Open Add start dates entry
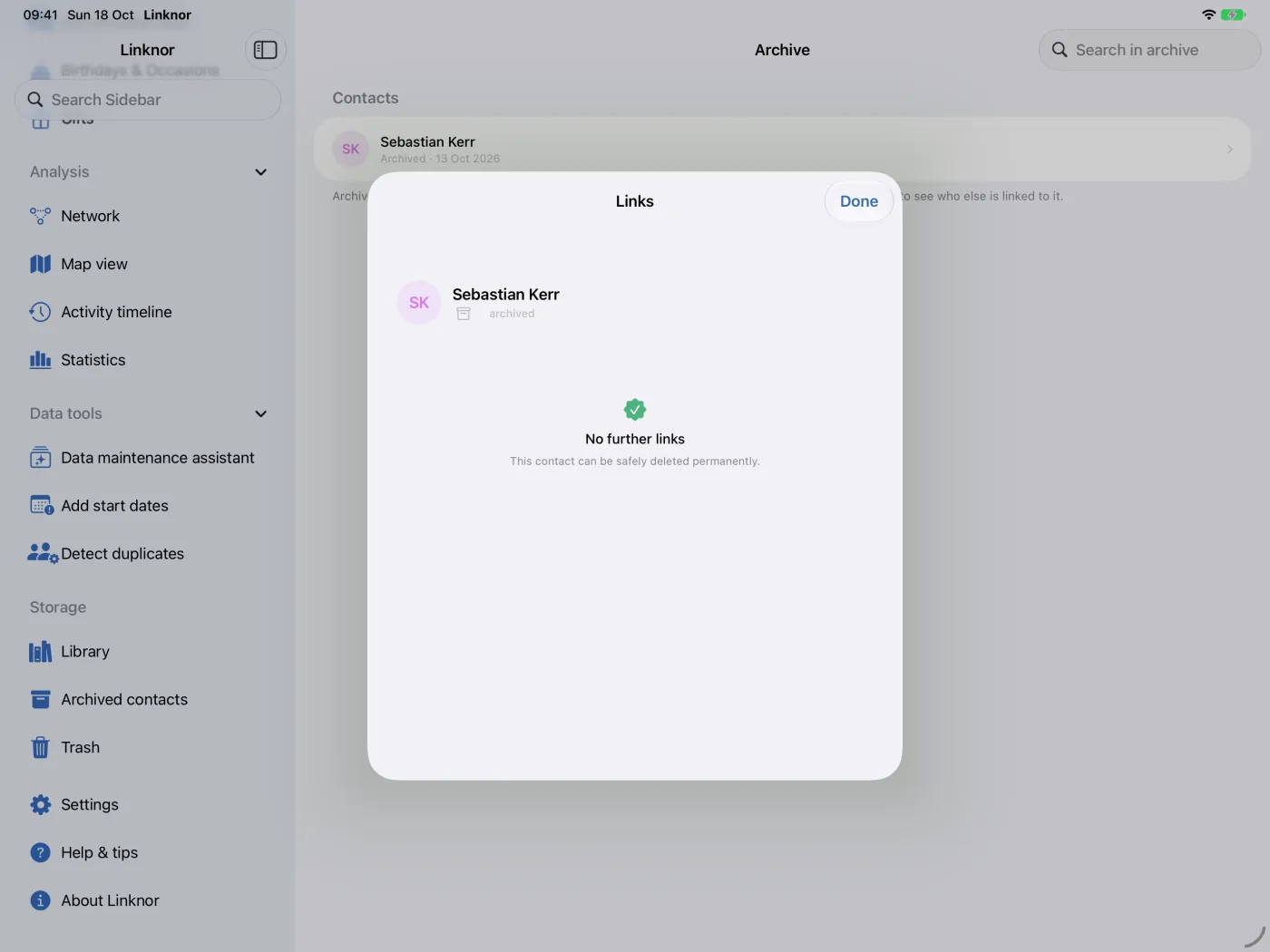The width and height of the screenshot is (1270, 952). [148, 506]
